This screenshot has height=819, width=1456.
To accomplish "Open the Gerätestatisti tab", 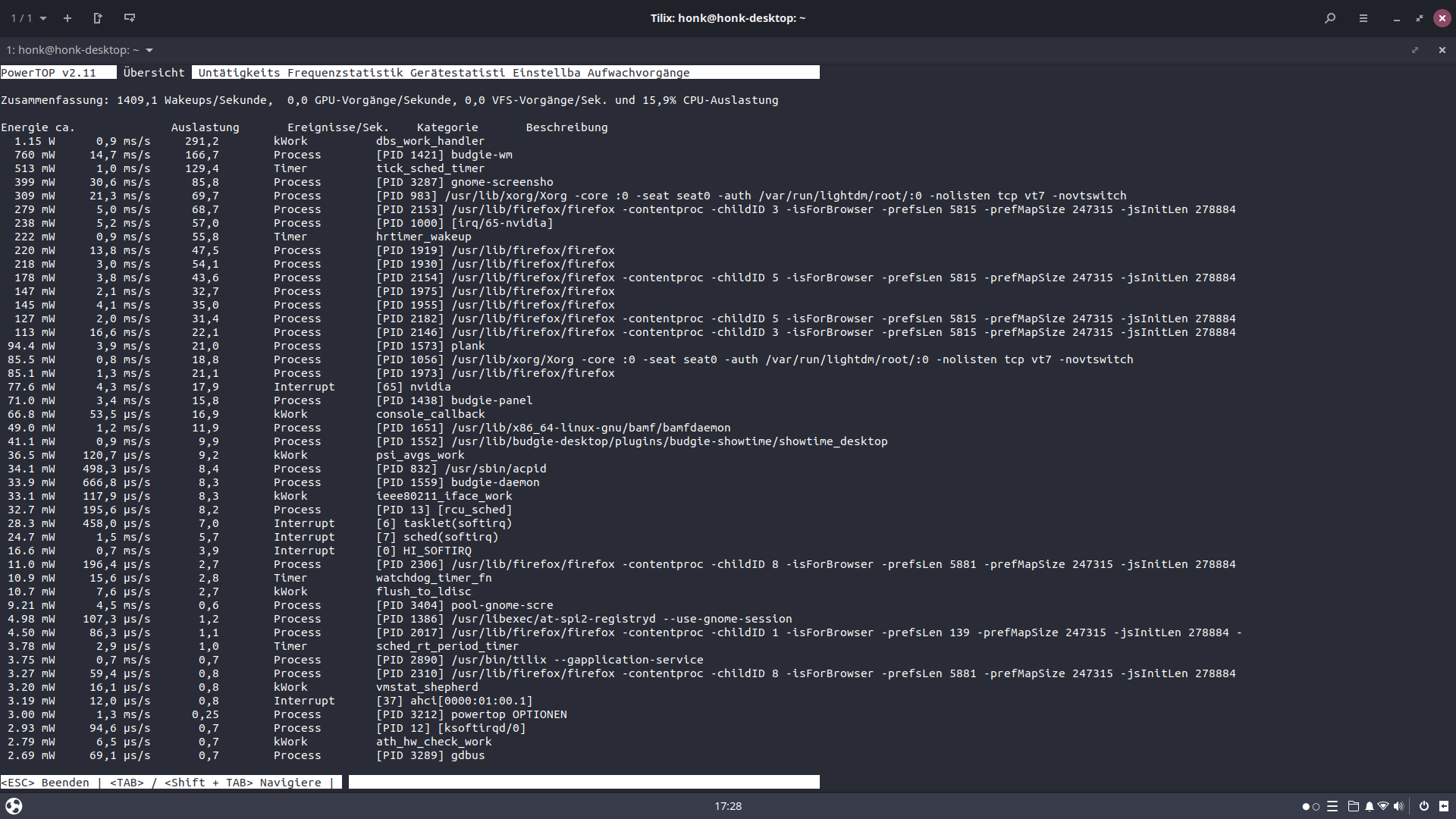I will [x=458, y=73].
